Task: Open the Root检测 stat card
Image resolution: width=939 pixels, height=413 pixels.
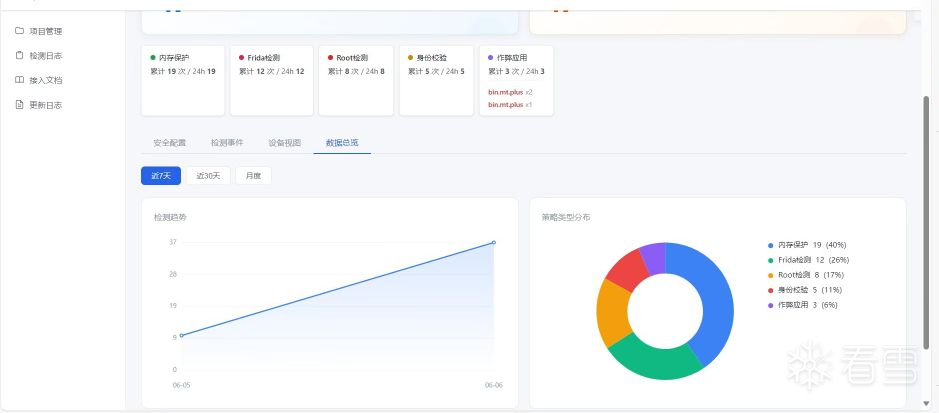Action: coord(356,81)
